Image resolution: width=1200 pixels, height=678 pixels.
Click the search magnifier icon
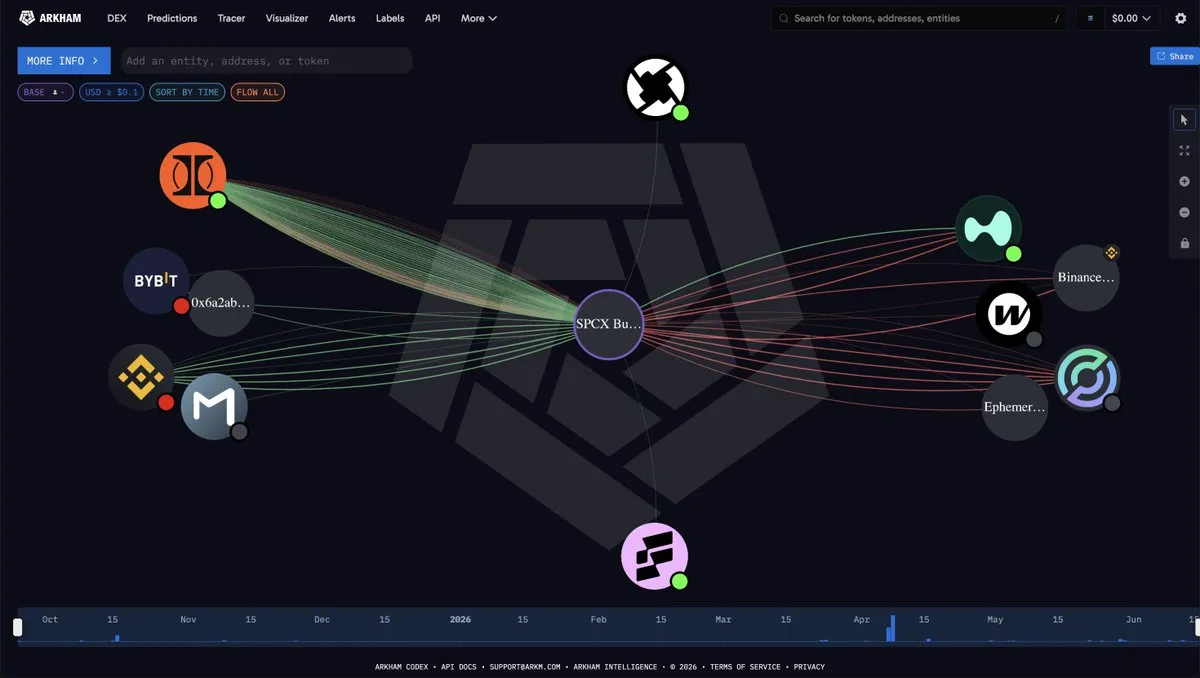tap(784, 18)
